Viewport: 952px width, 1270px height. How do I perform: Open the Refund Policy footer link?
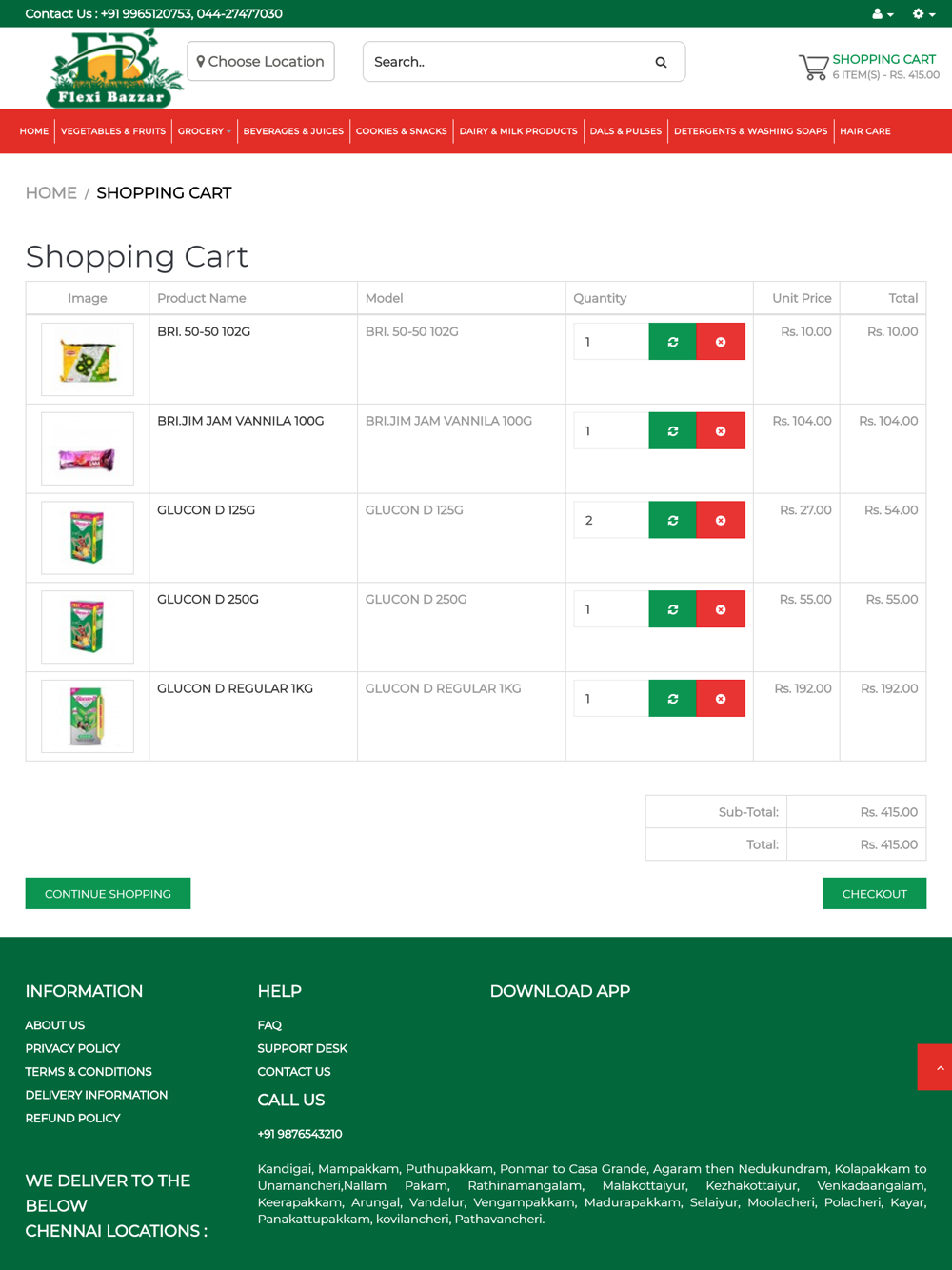click(x=72, y=1119)
